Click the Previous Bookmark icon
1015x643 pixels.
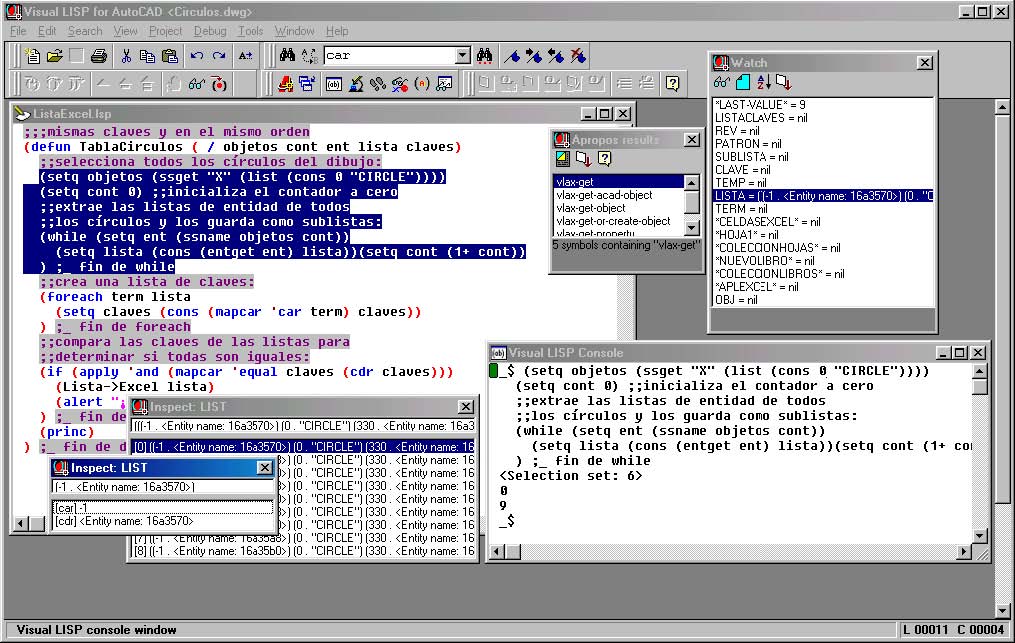(x=556, y=56)
